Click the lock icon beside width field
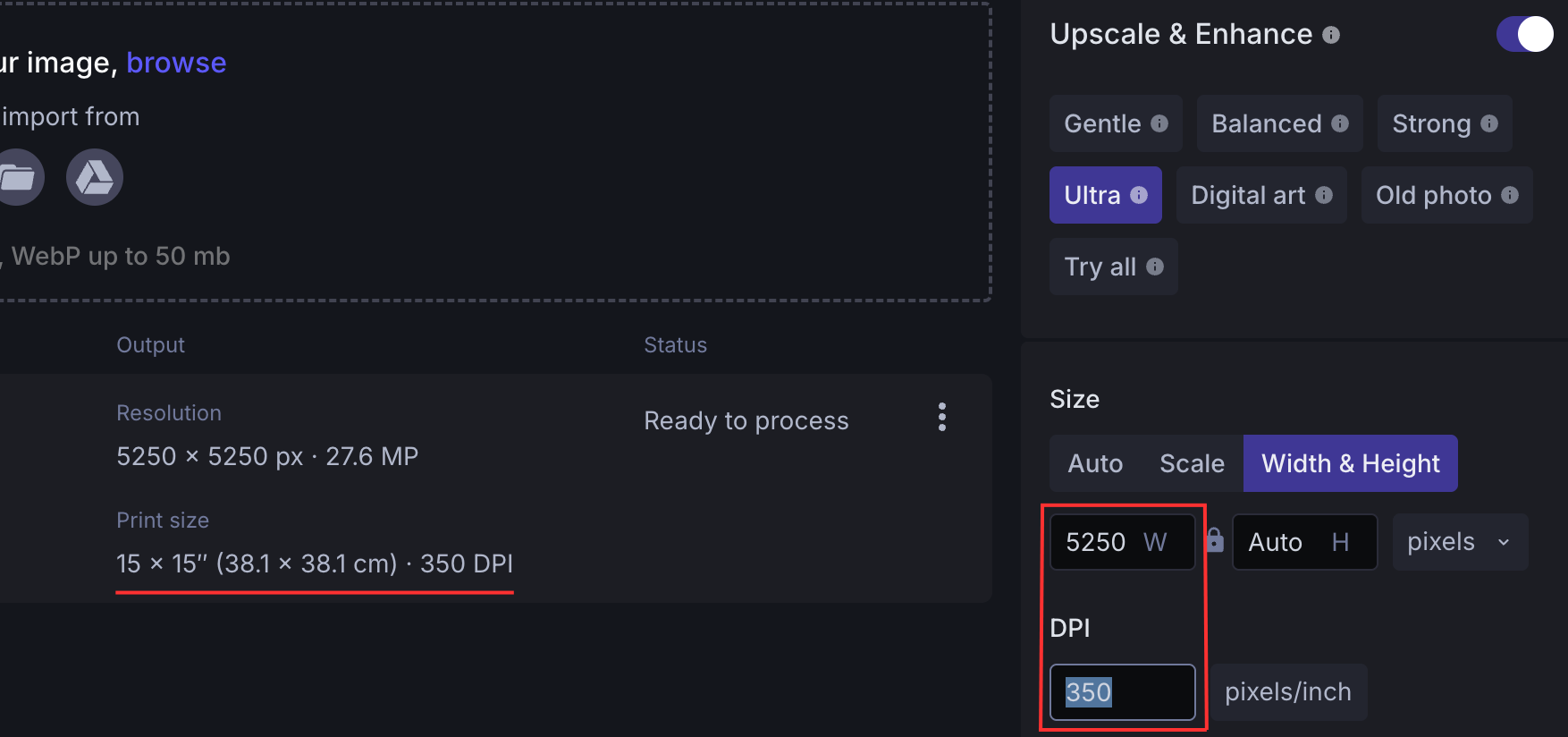Screen dimensions: 1568x737 click(x=1215, y=541)
